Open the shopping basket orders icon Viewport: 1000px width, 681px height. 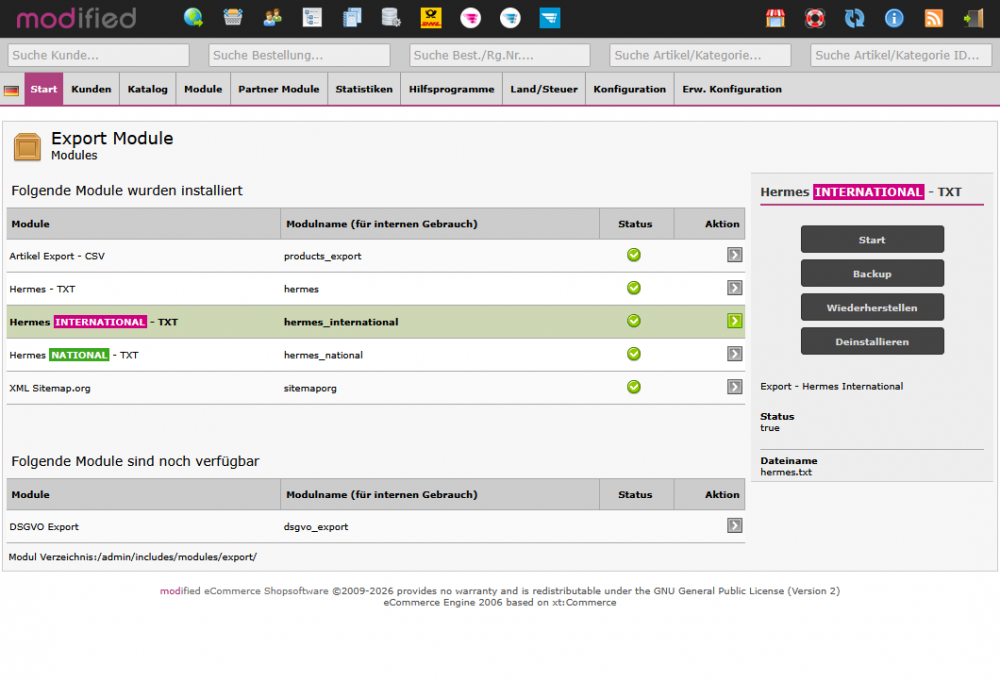tap(233, 17)
